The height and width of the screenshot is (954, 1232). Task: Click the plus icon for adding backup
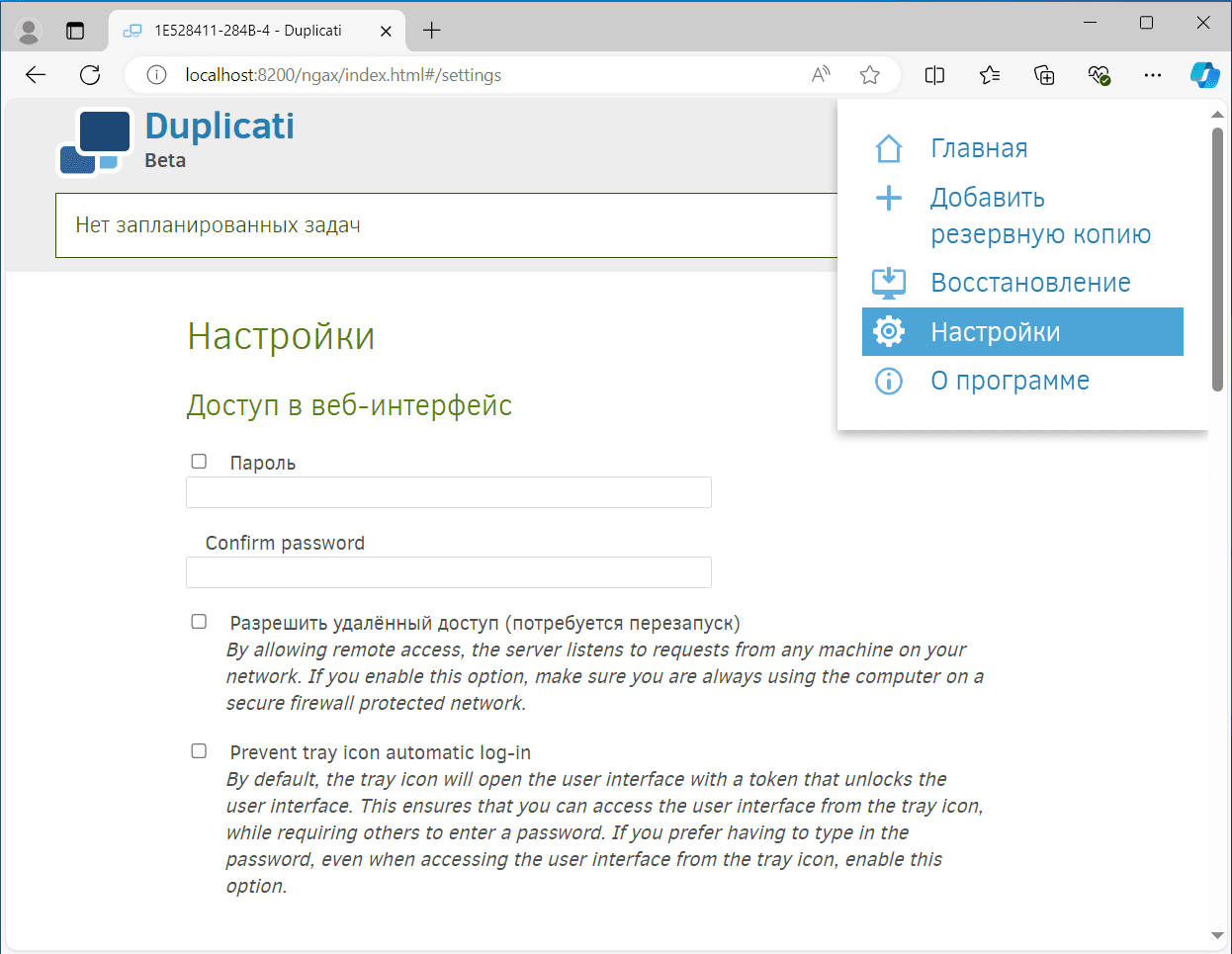(x=889, y=198)
